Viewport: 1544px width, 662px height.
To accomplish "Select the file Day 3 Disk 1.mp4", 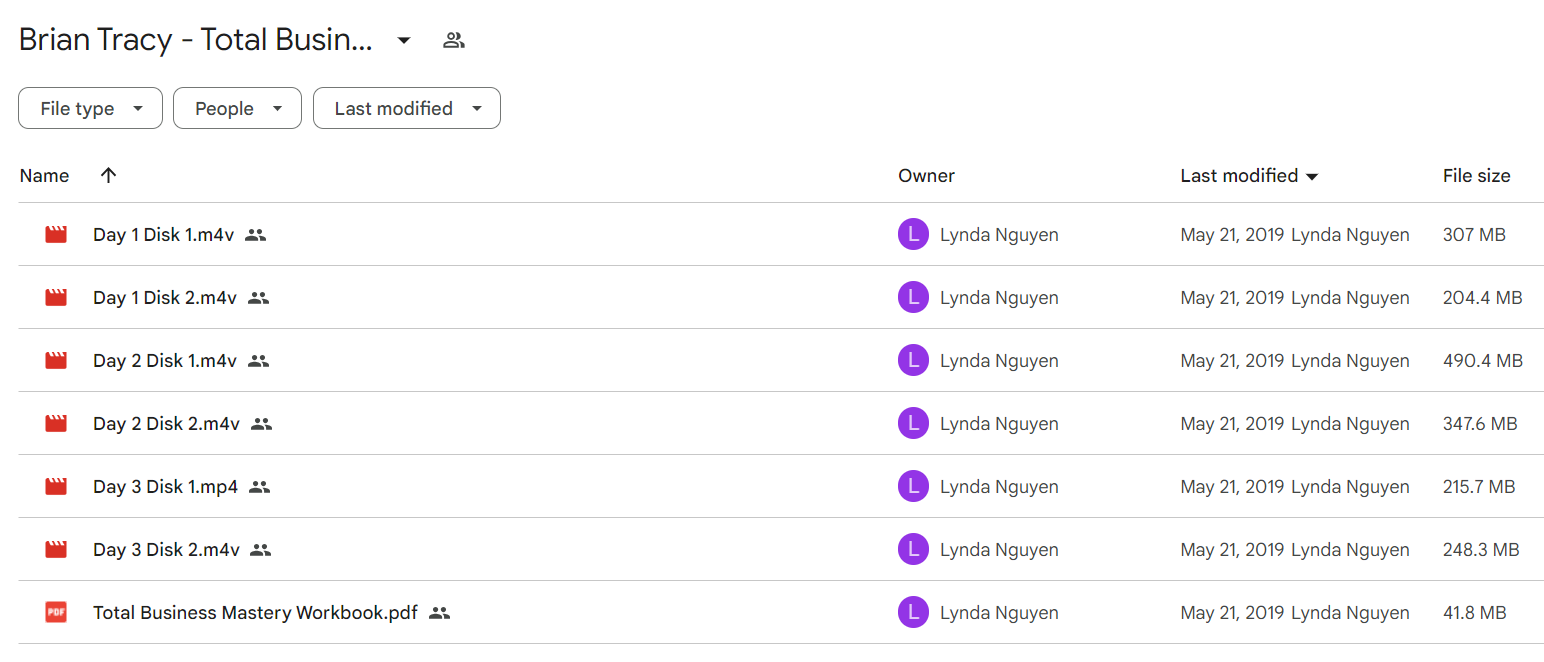I will pyautogui.click(x=166, y=487).
